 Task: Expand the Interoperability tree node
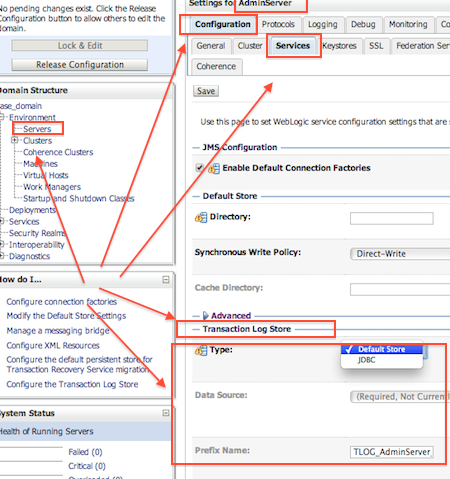coord(2,244)
